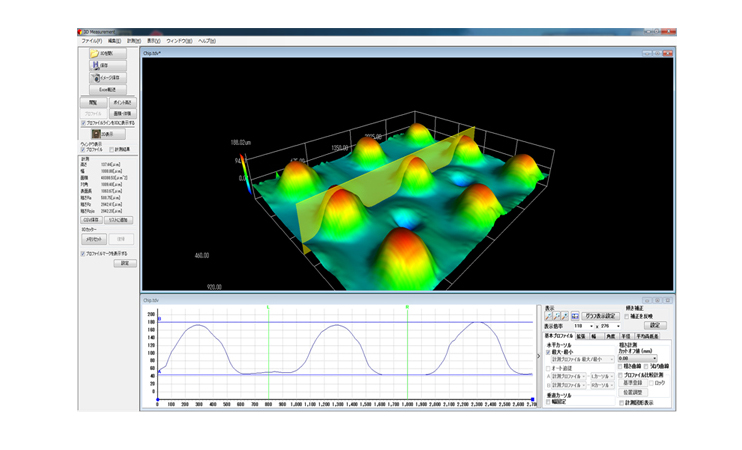Open row B 計測プロファイル dropdown
This screenshot has height=450, width=742.
(569, 385)
